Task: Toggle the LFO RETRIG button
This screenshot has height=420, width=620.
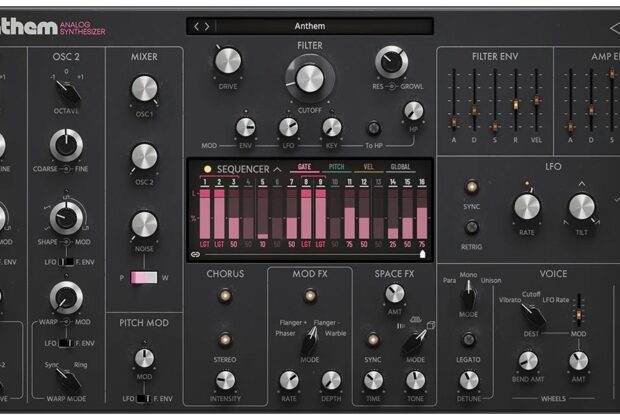Action: (471, 227)
